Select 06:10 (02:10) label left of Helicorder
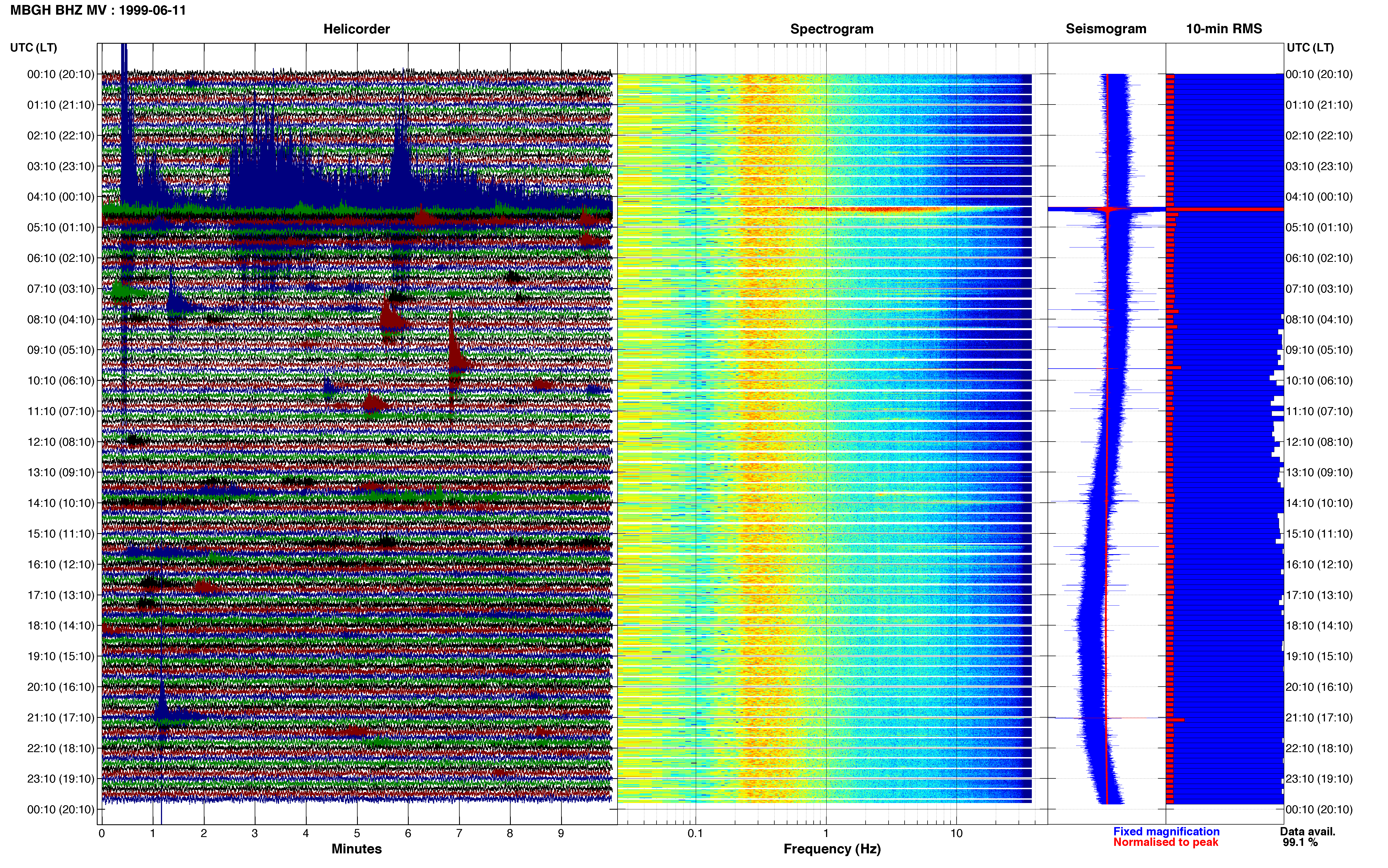Screen dimensions: 1388x868 coord(61,258)
